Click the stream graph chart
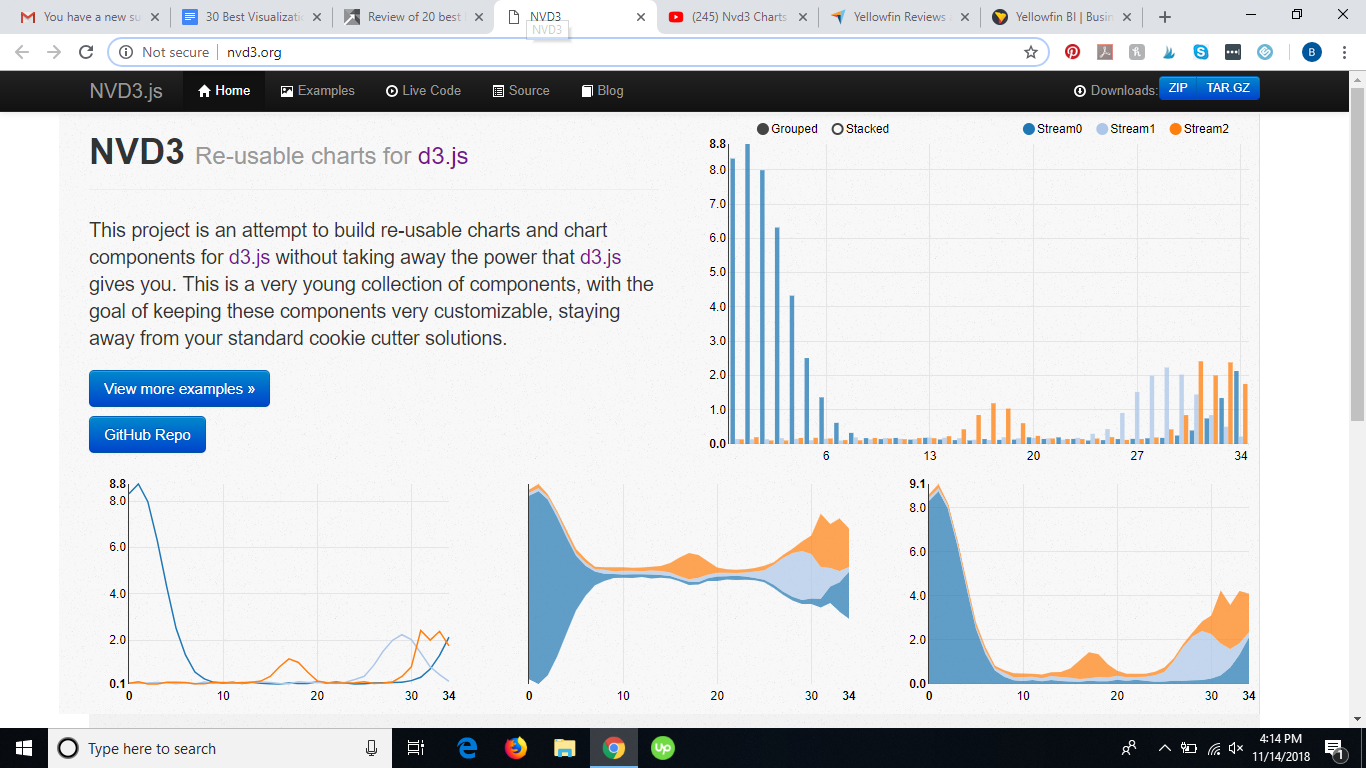This screenshot has height=768, width=1366. (688, 590)
